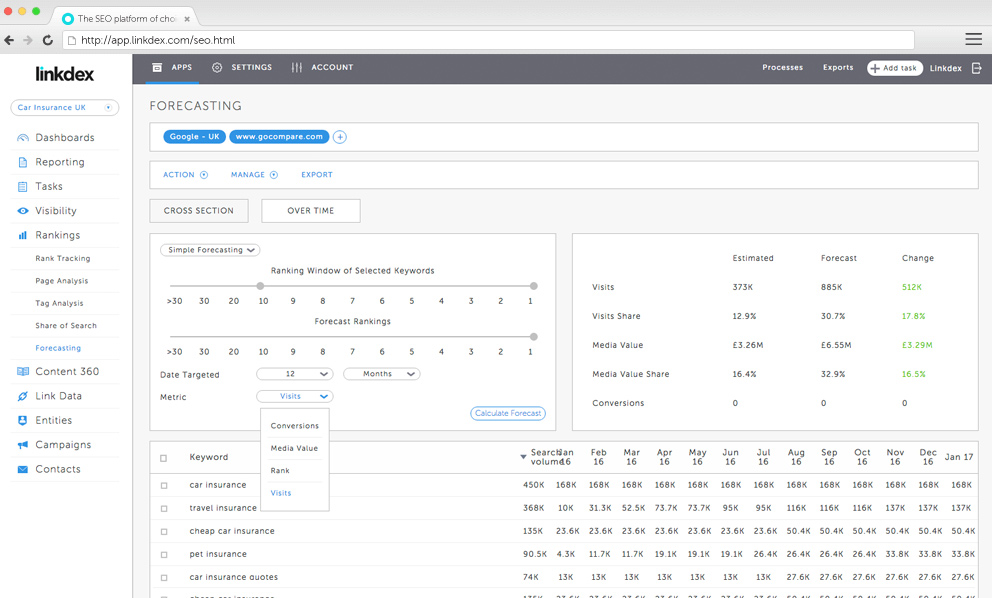Viewport: 992px width, 598px height.
Task: Reload the page in browser
Action: [x=48, y=40]
